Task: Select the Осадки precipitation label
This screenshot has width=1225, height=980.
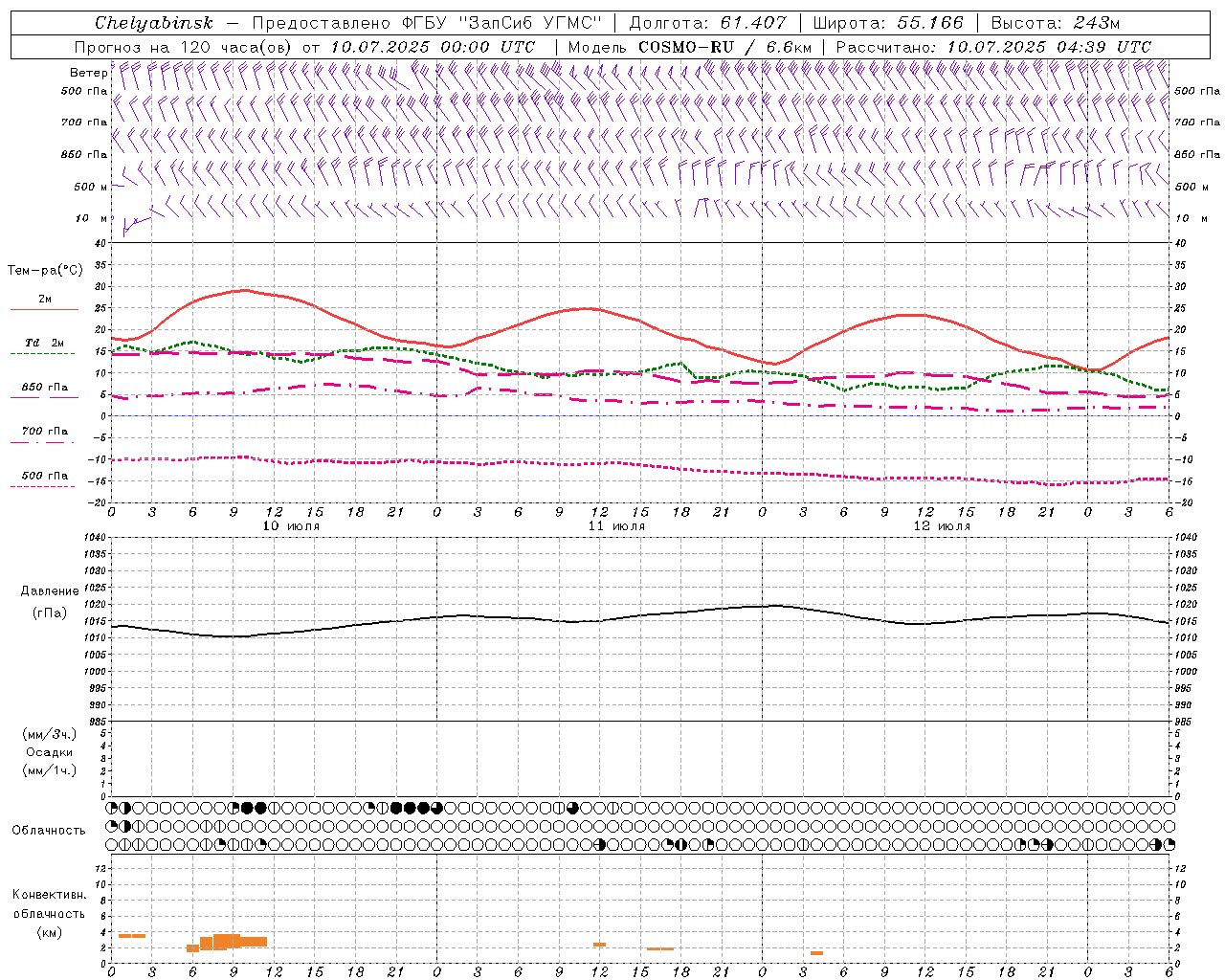Action: click(50, 752)
